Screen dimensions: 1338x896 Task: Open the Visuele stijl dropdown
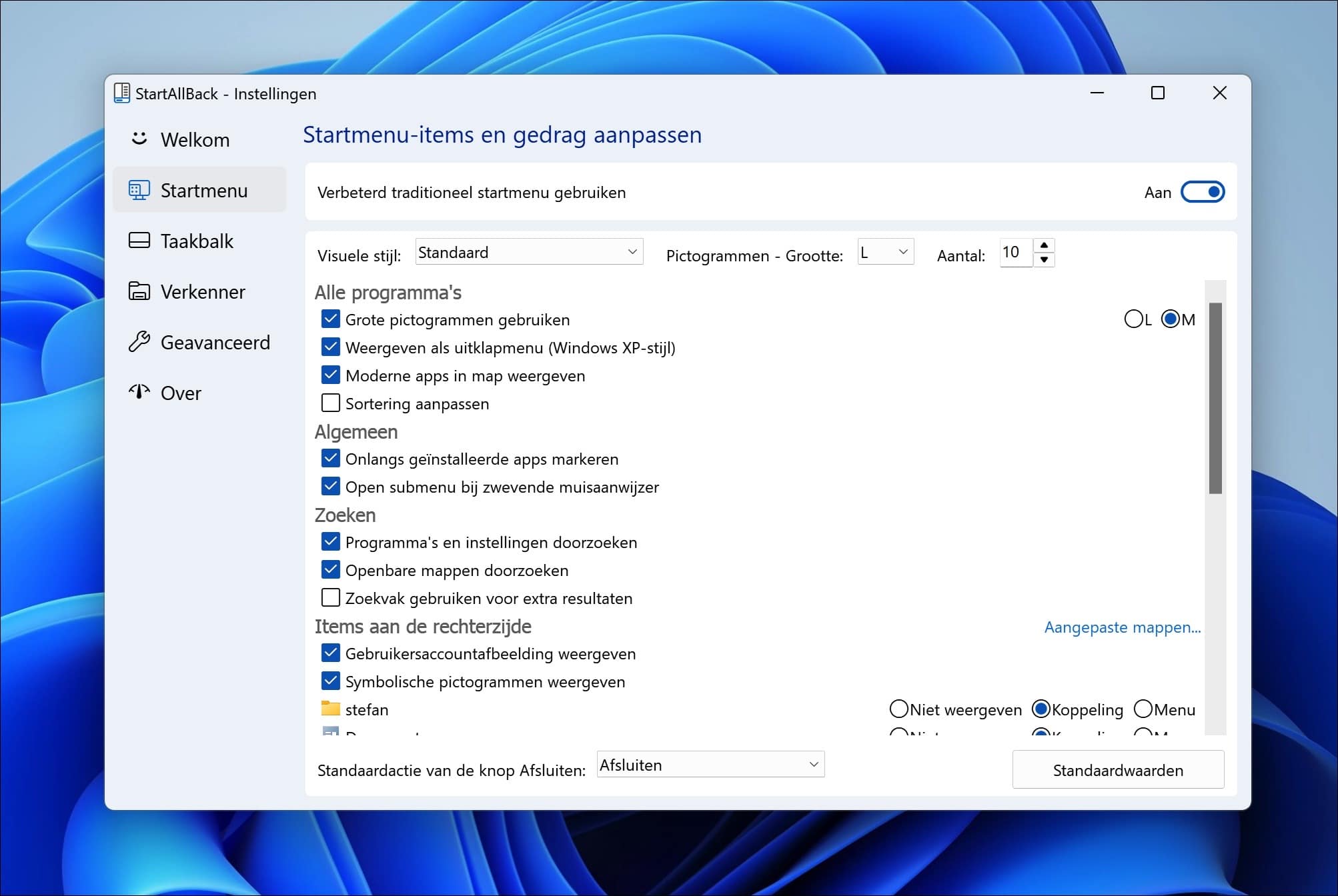[528, 252]
